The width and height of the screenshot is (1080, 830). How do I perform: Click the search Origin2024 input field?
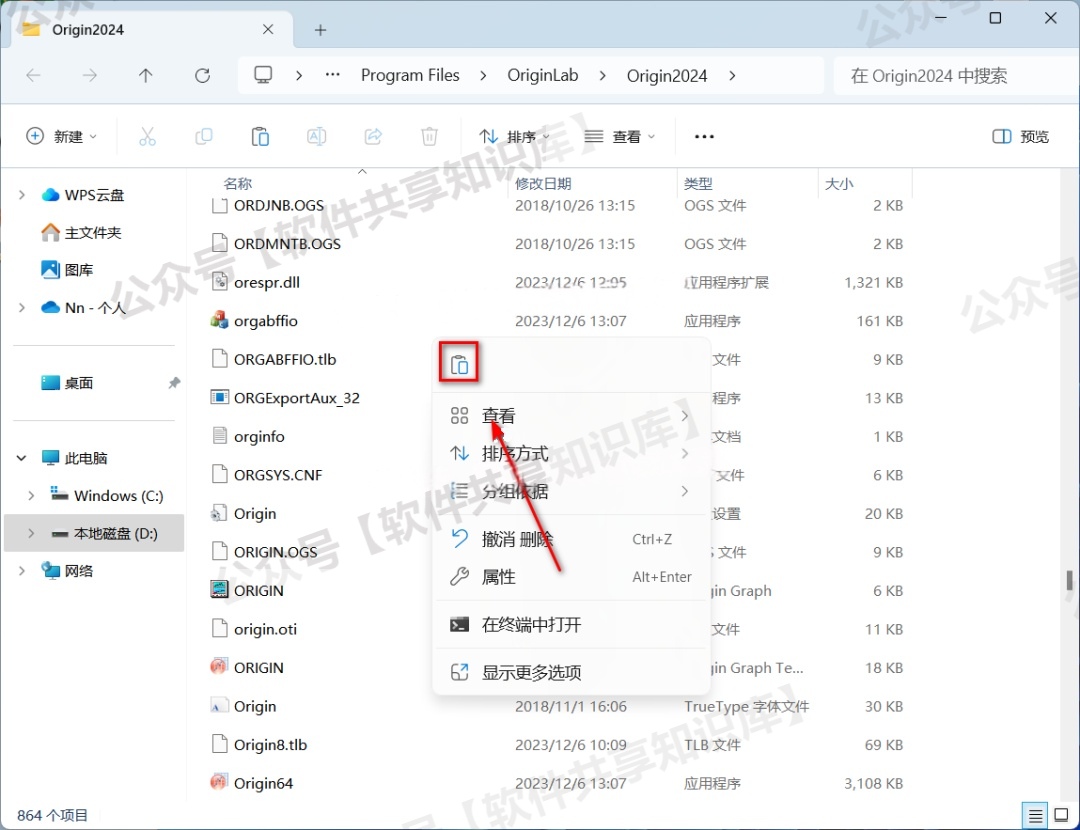pyautogui.click(x=954, y=75)
